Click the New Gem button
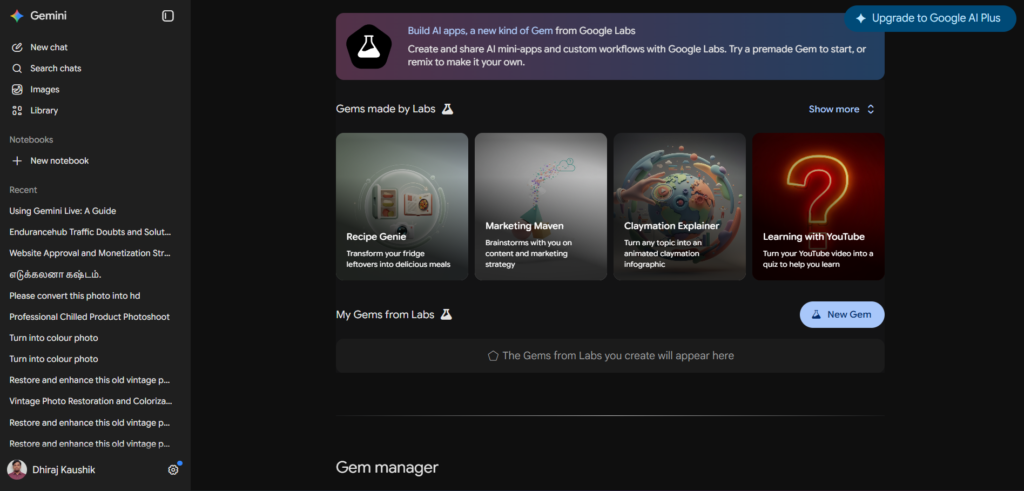Image resolution: width=1024 pixels, height=491 pixels. point(842,314)
